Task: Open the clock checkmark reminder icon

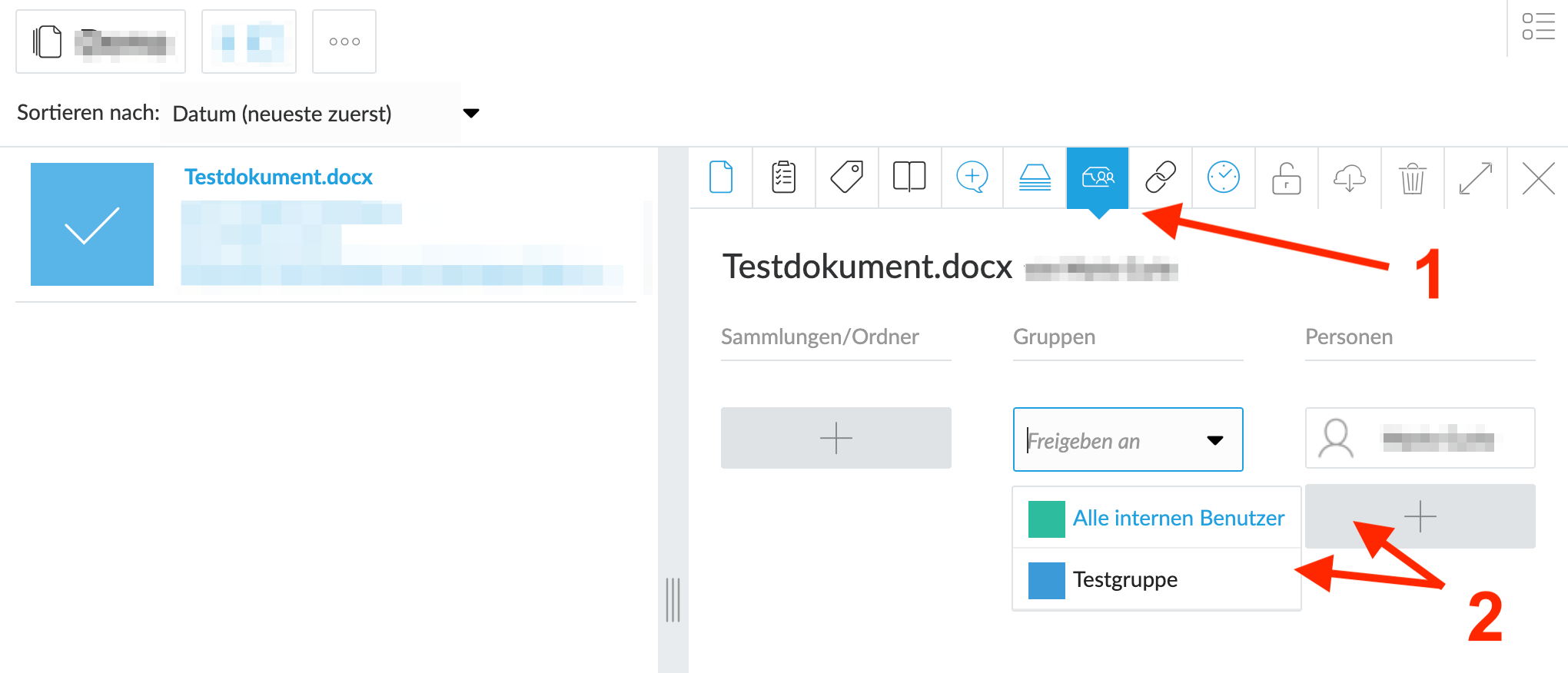Action: 1224,177
